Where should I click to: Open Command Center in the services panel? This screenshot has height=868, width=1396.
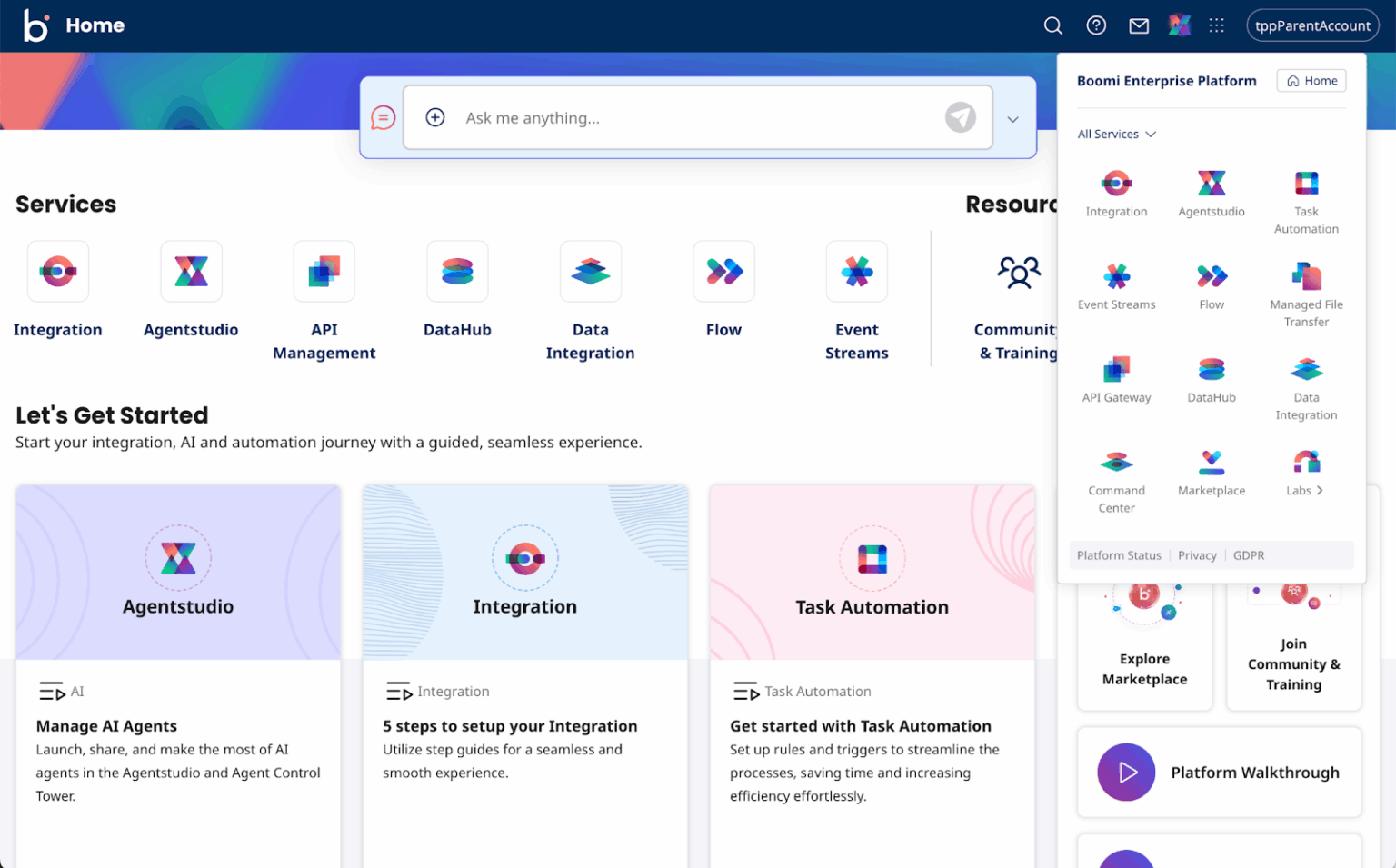click(1116, 482)
